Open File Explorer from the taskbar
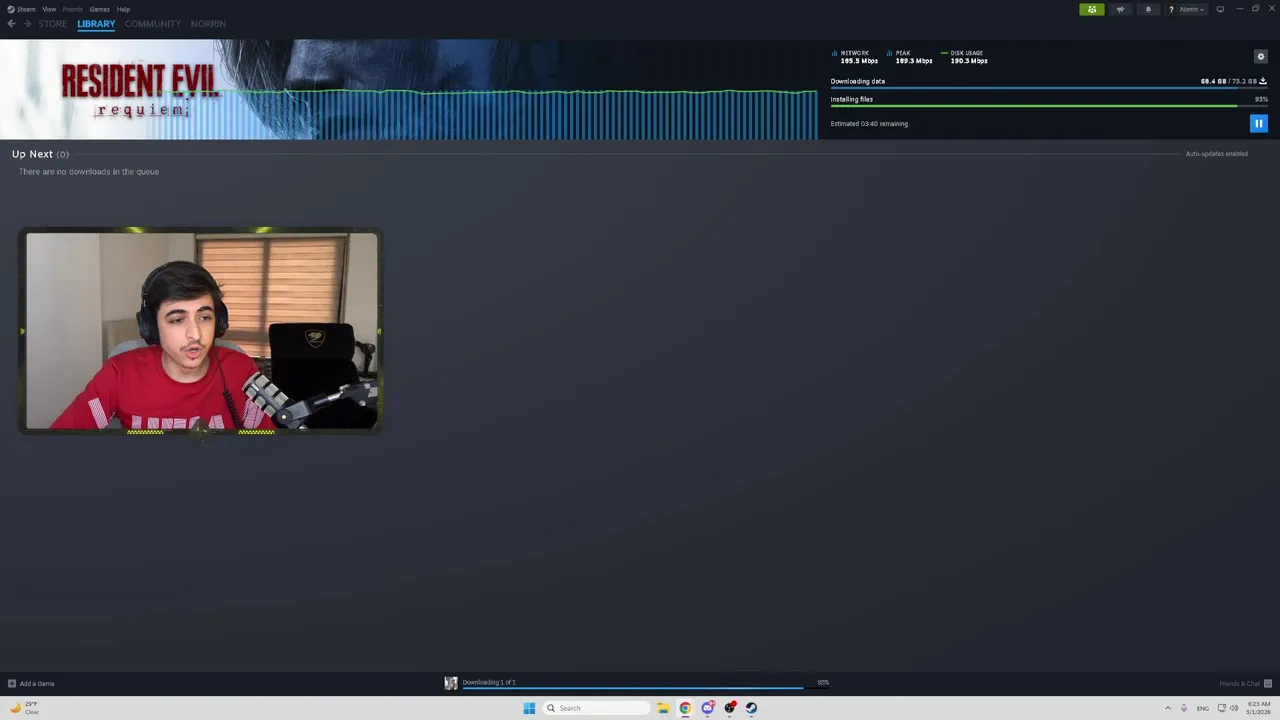Screen dimensions: 1280x720 click(x=663, y=708)
